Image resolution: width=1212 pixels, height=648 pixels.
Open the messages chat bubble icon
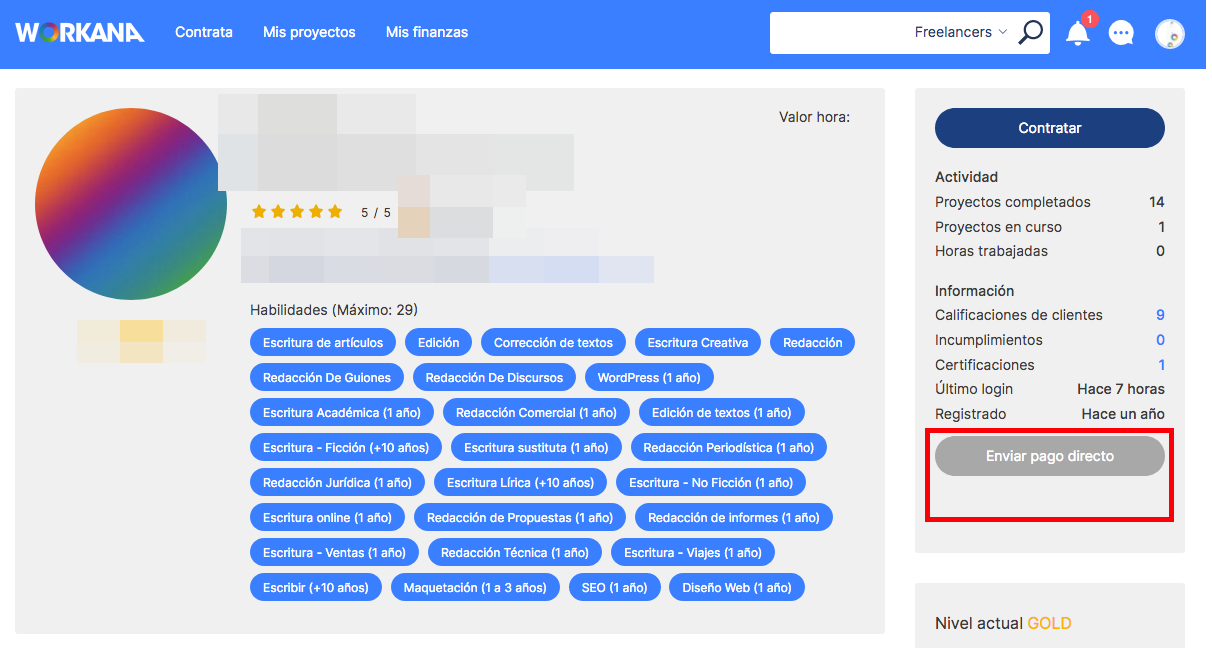1122,33
